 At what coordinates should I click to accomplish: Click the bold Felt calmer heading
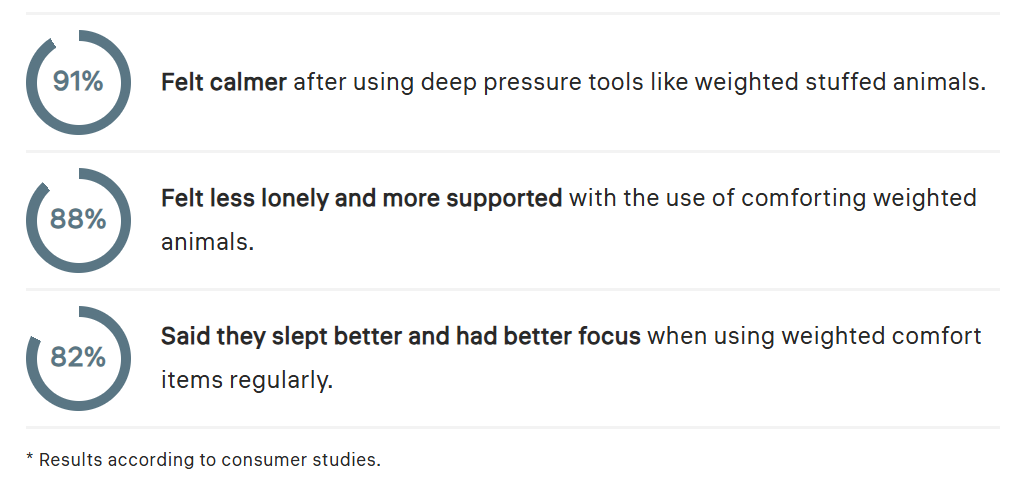tap(224, 83)
